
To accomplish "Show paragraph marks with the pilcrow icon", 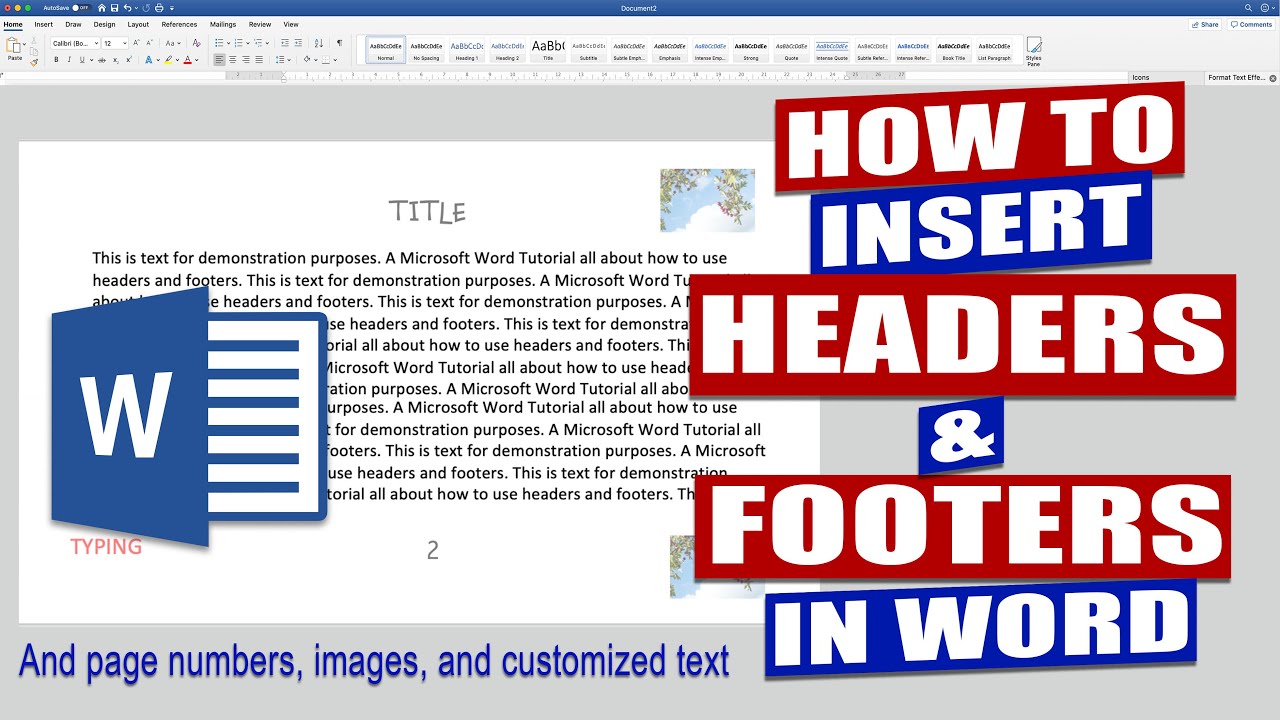I will coord(340,43).
